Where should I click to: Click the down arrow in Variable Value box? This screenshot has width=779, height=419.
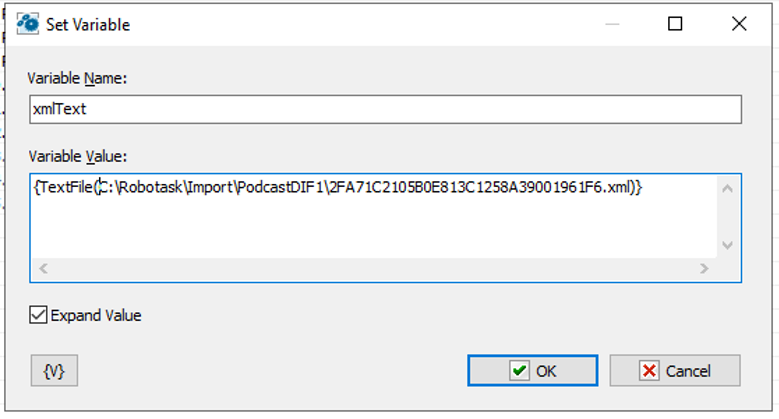point(727,245)
